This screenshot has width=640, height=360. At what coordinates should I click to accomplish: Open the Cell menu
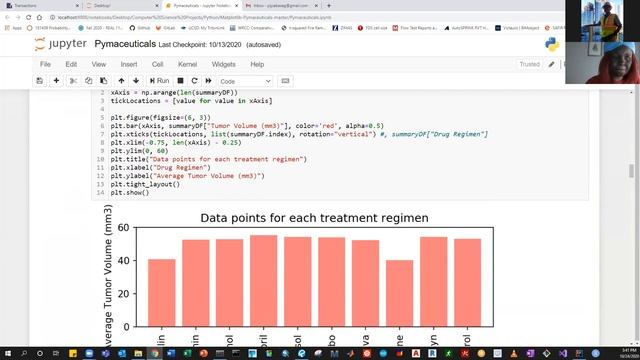point(158,64)
